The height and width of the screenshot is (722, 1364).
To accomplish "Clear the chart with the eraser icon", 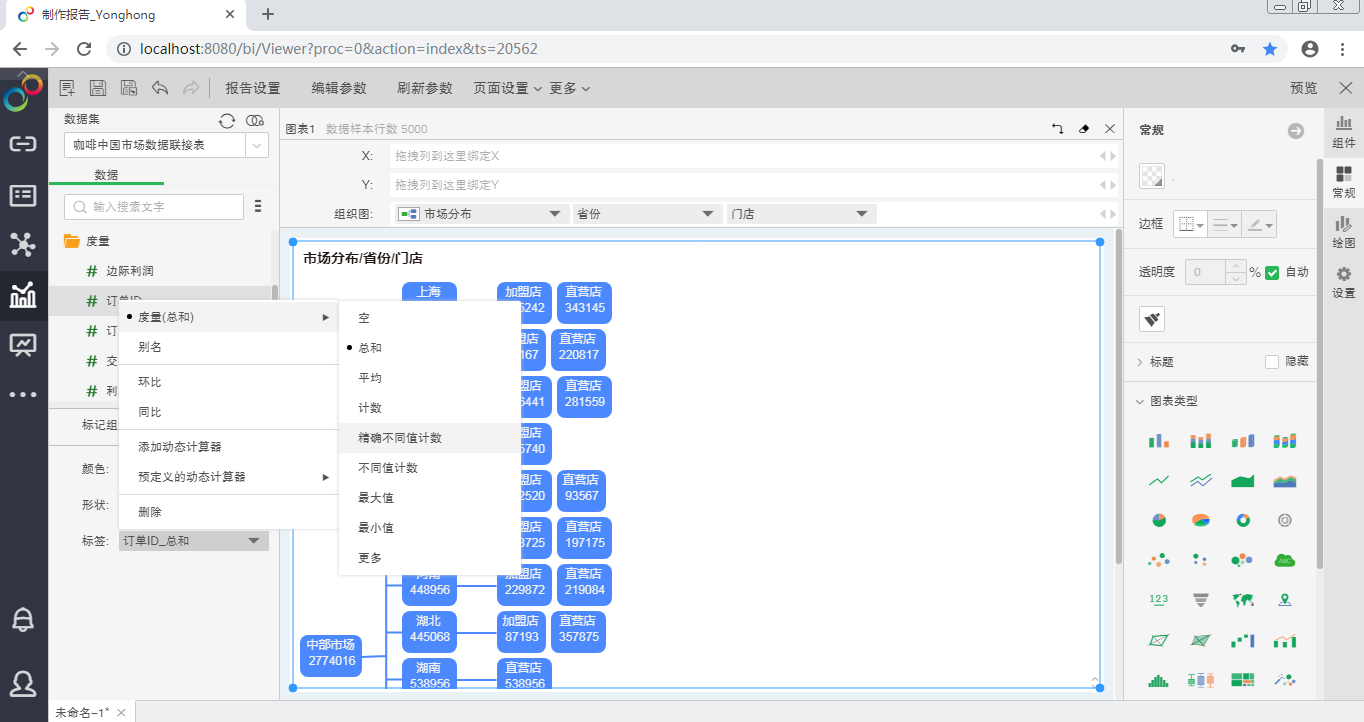I will 1084,129.
